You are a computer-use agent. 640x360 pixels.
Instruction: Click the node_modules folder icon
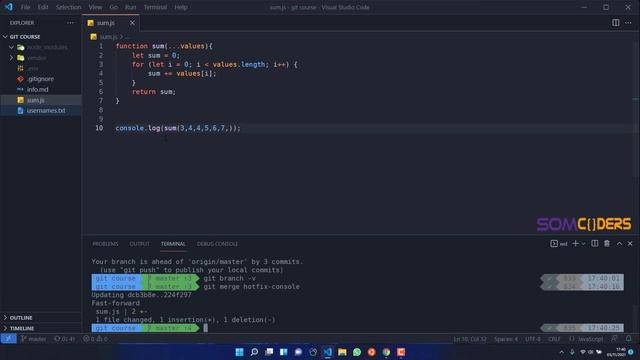coord(20,47)
